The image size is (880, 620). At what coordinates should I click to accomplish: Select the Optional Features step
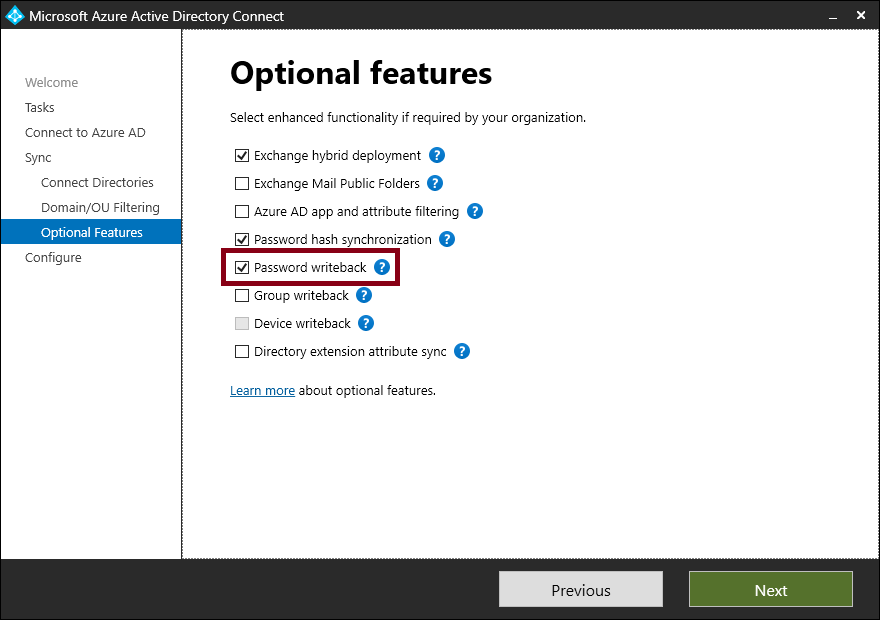91,232
